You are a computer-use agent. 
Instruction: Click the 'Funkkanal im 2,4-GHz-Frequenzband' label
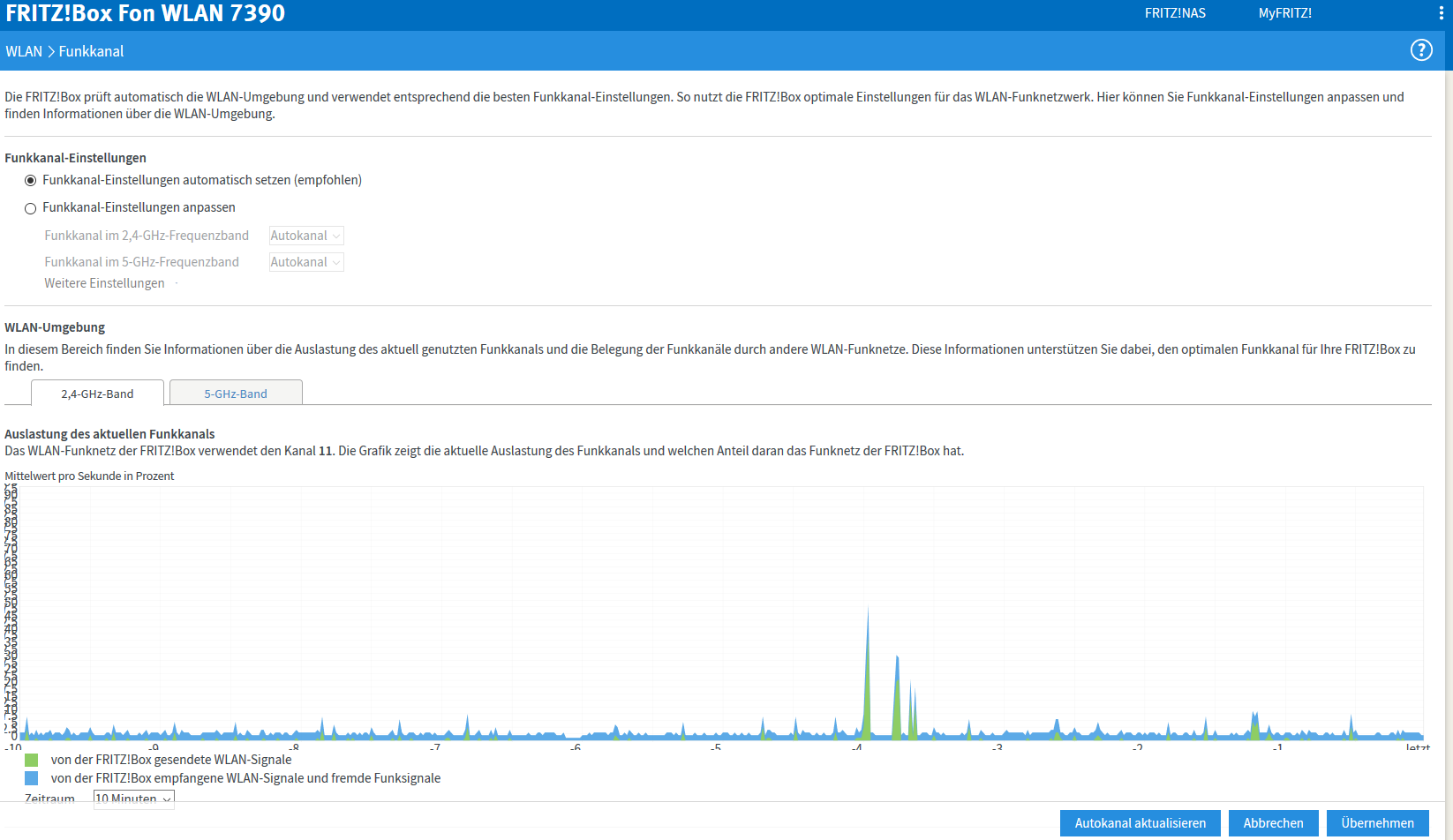click(x=147, y=236)
